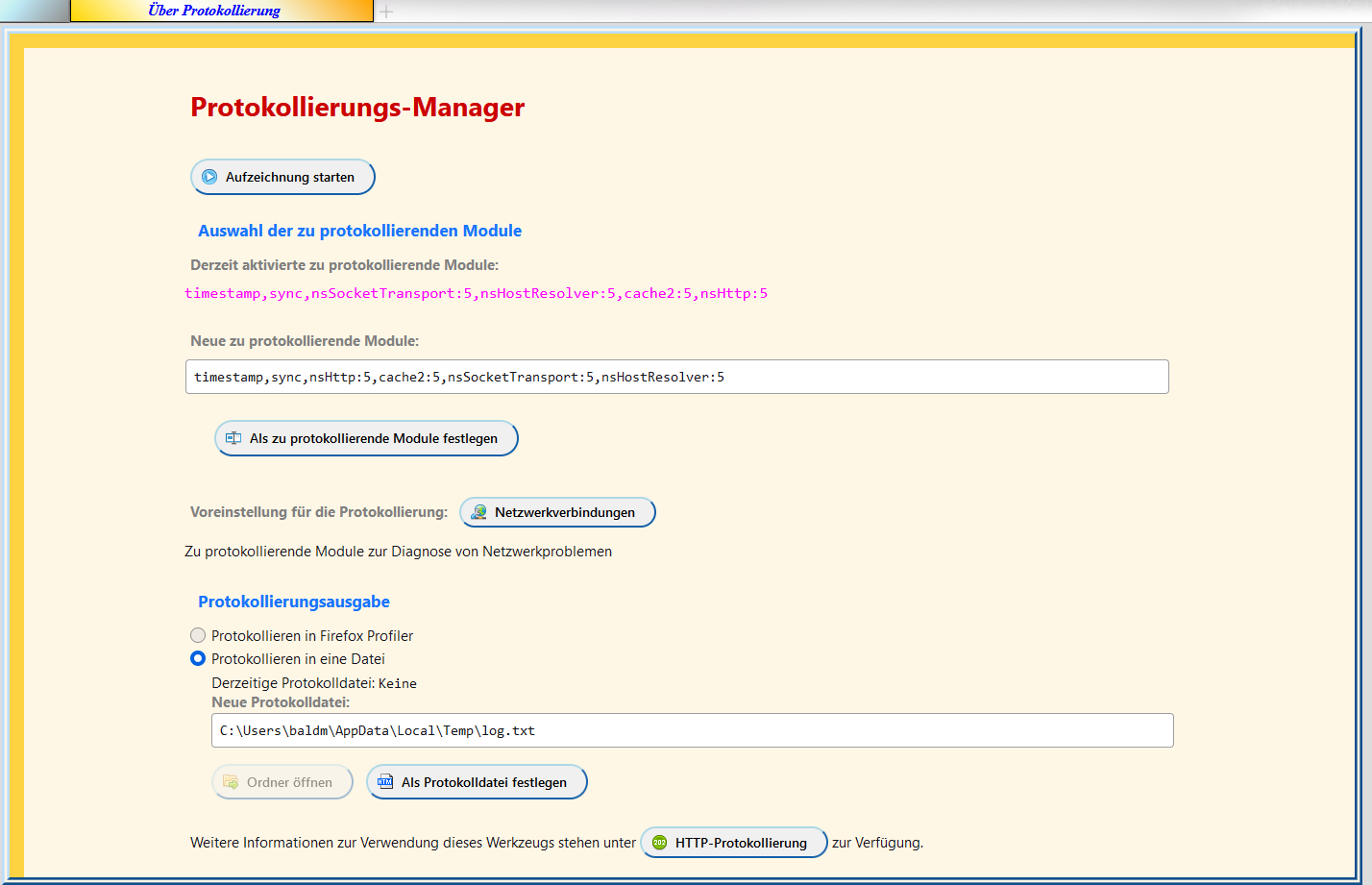The image size is (1372, 885).
Task: Click the Zu protokollierende Module zur Diagnose description
Action: click(399, 552)
